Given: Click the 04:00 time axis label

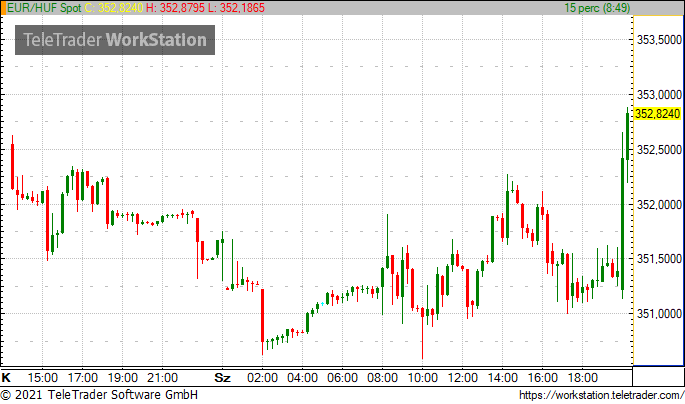Looking at the screenshot, I should pyautogui.click(x=302, y=377).
